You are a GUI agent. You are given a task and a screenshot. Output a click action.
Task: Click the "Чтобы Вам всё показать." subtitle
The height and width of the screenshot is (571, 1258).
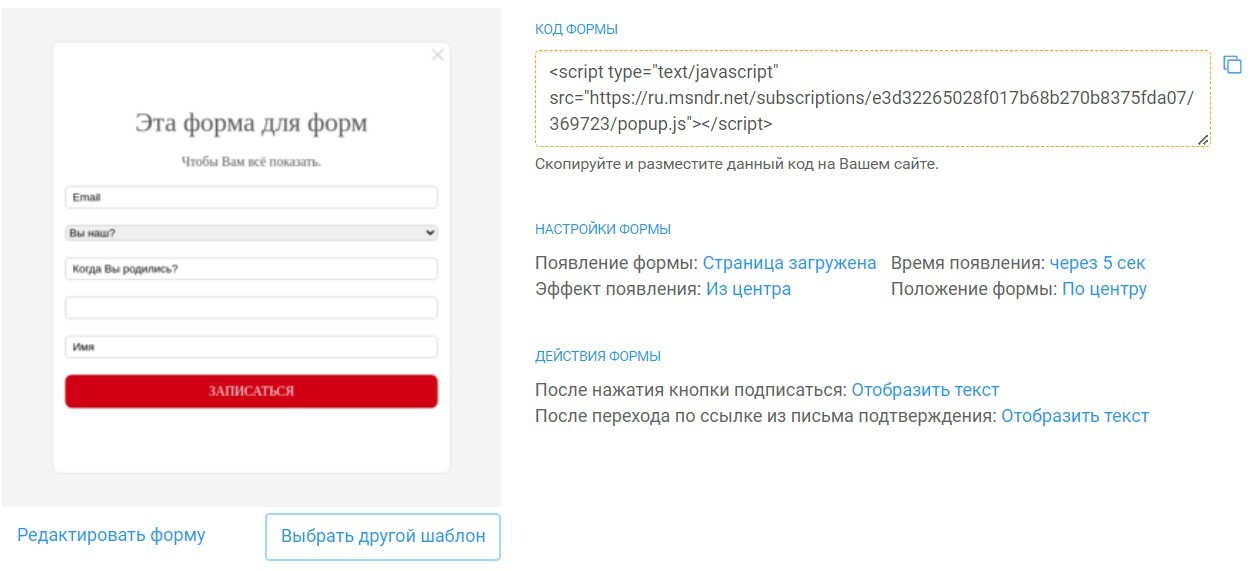(251, 161)
